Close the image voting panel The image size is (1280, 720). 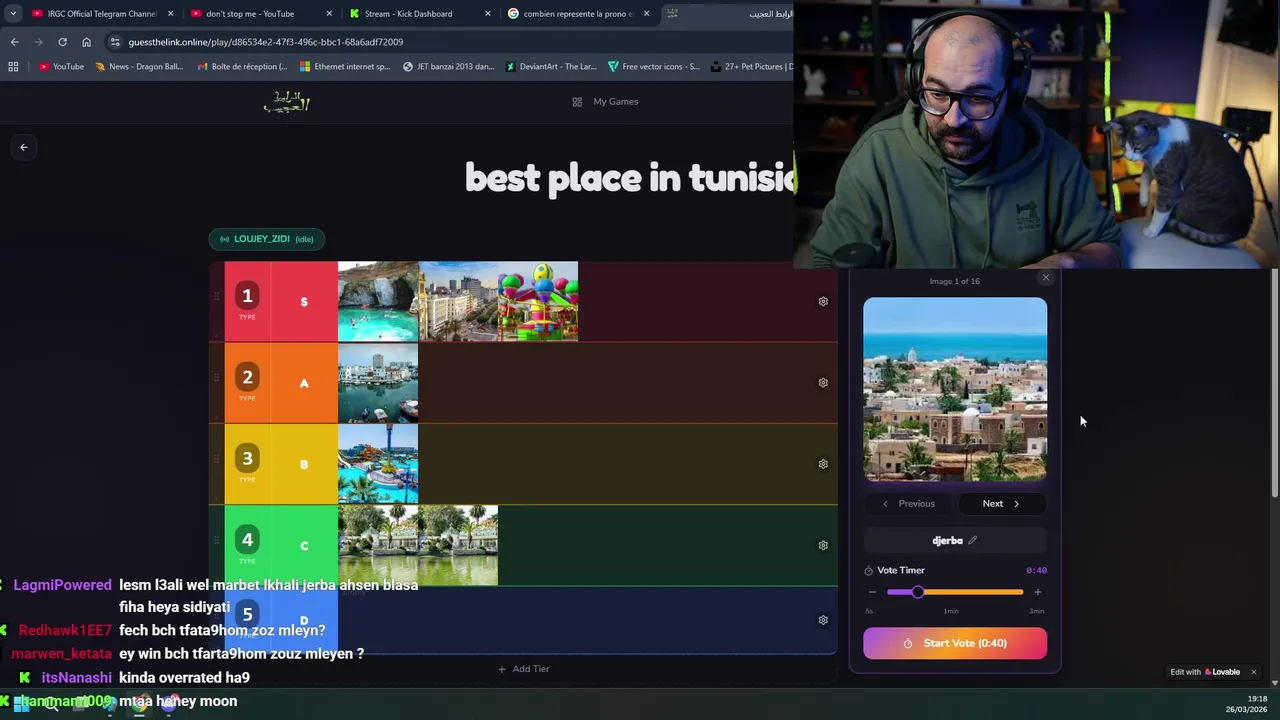point(1046,278)
